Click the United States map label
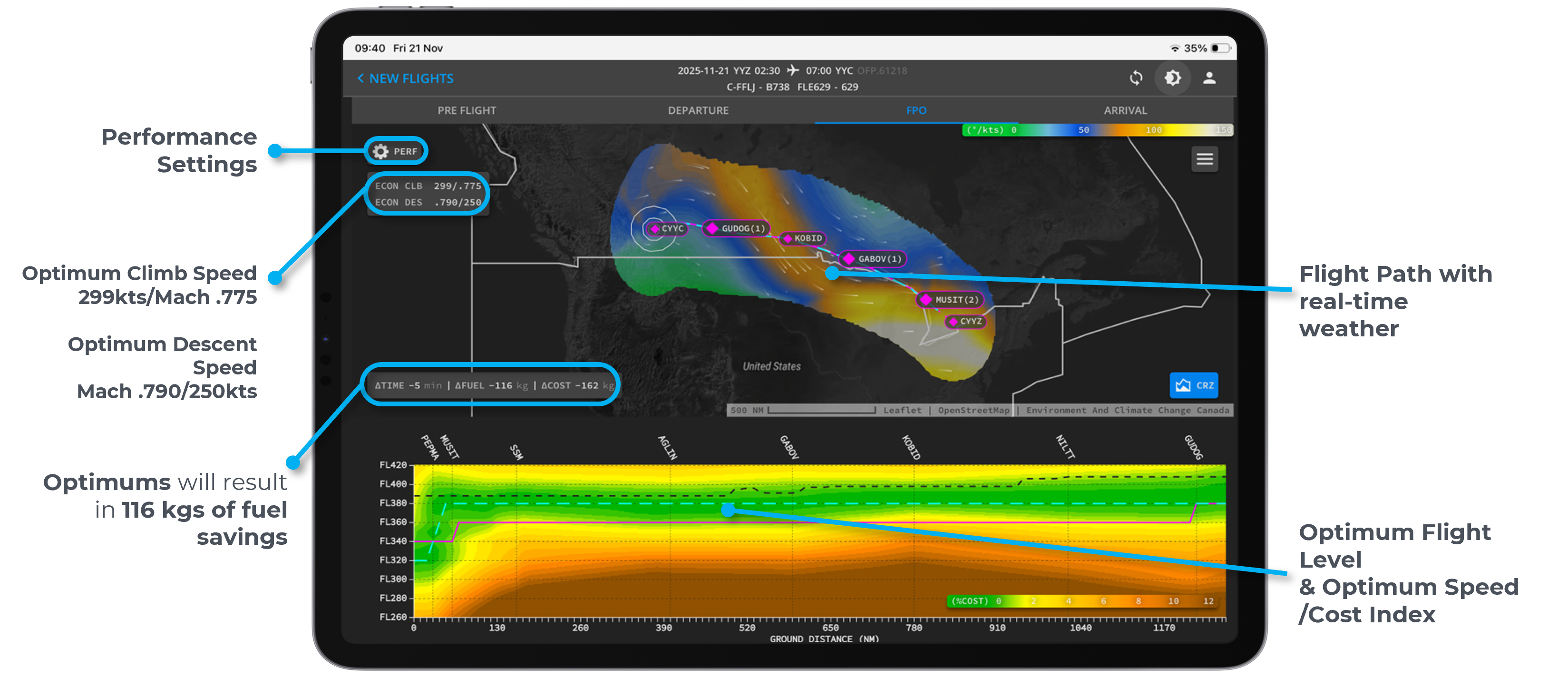This screenshot has width=1568, height=678. click(771, 366)
